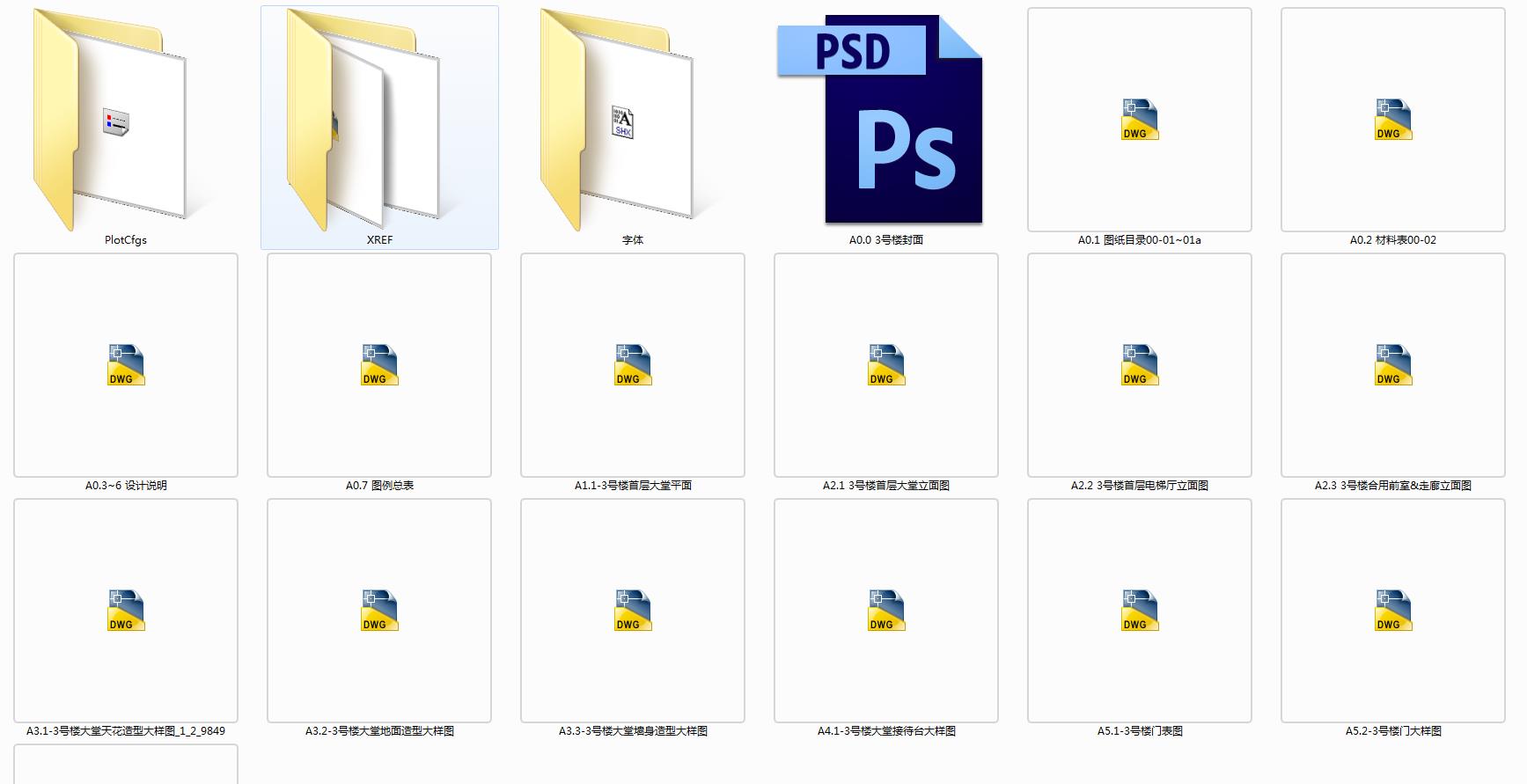The image size is (1527, 784).
Task: Select DWG icon for A5.2-3号楼门大样图
Action: (x=1393, y=611)
